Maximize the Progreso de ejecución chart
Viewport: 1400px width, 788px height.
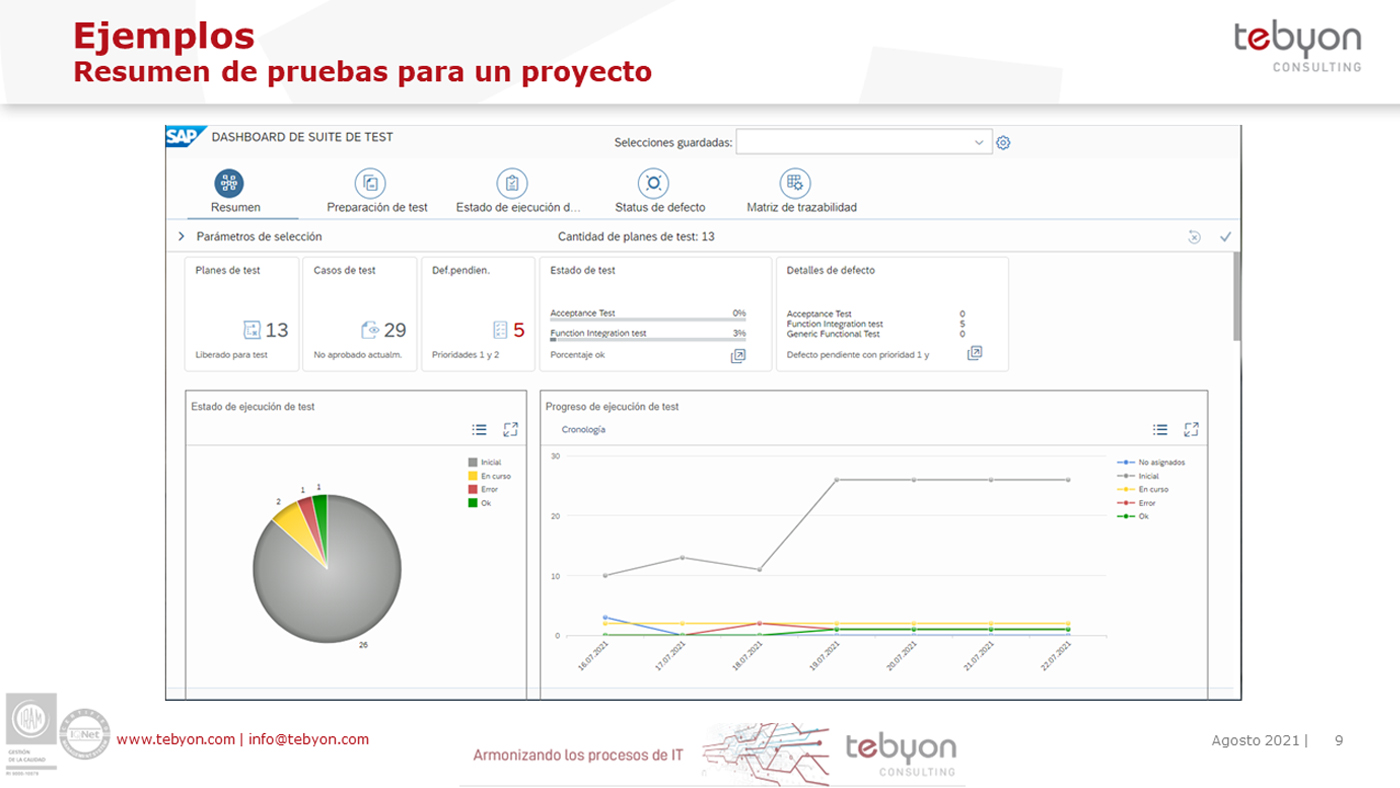tap(1191, 427)
